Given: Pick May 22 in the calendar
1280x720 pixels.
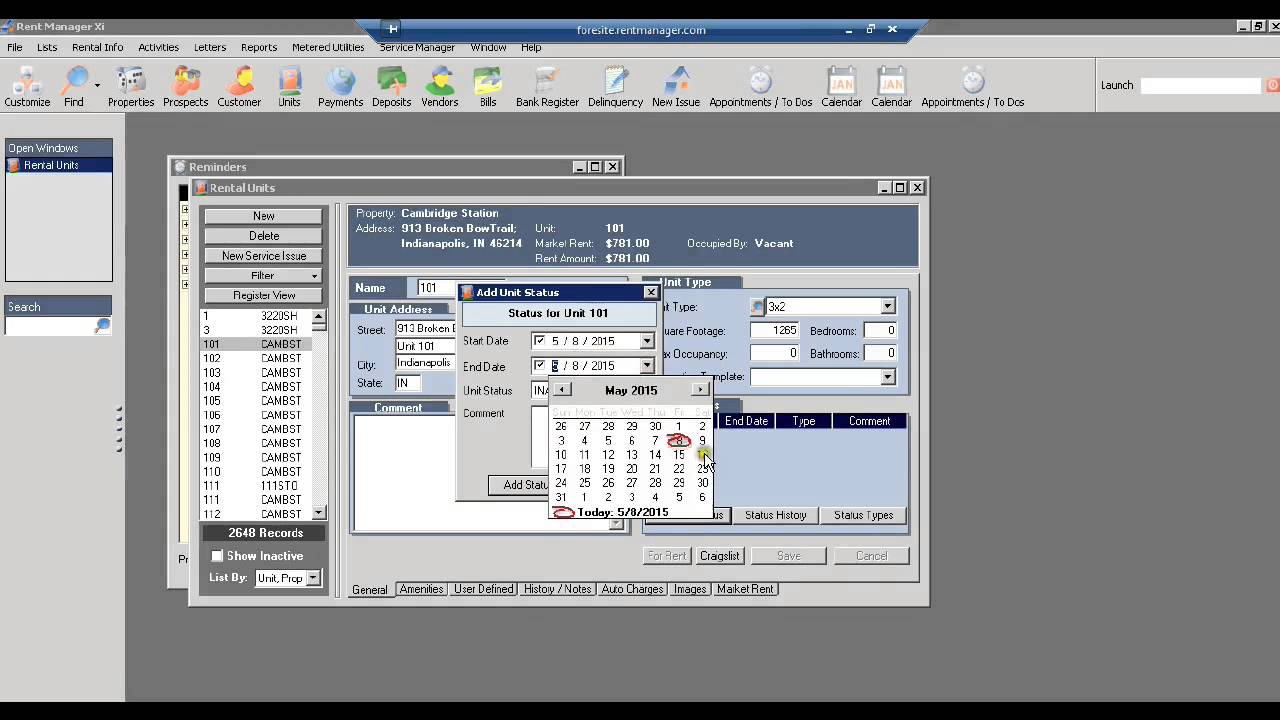Looking at the screenshot, I should pos(679,469).
